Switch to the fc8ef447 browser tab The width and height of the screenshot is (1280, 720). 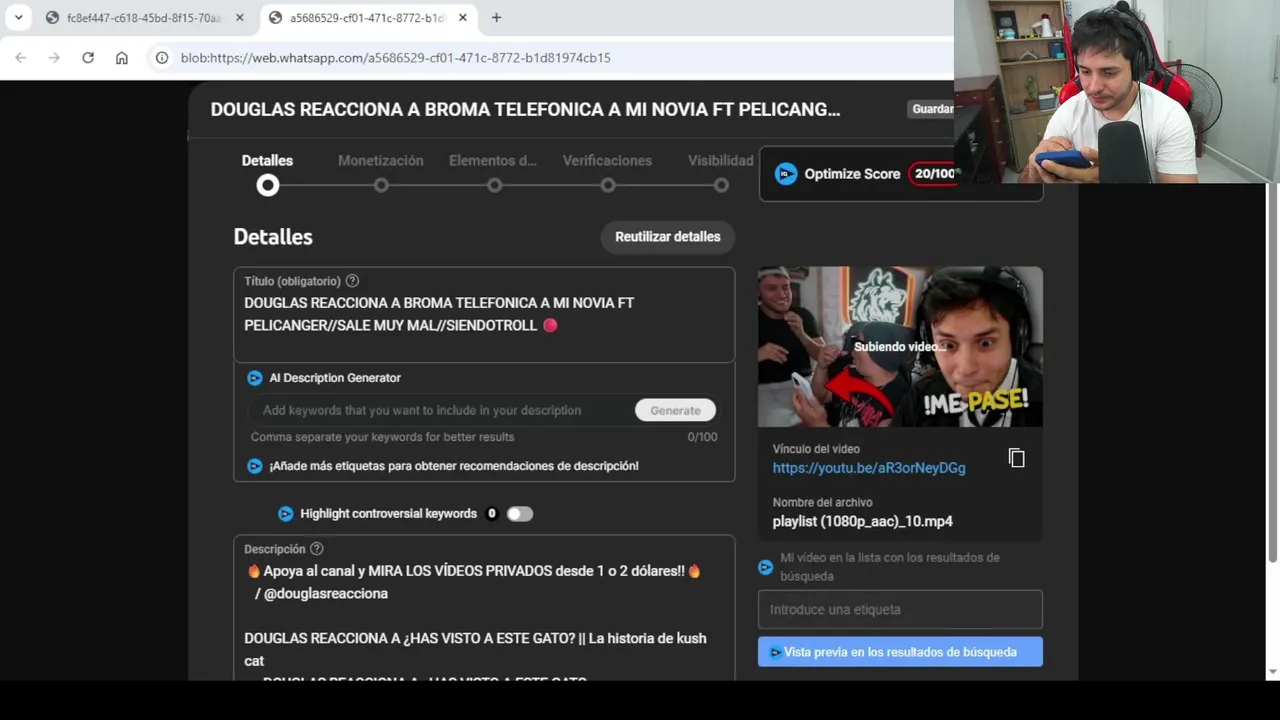145,18
